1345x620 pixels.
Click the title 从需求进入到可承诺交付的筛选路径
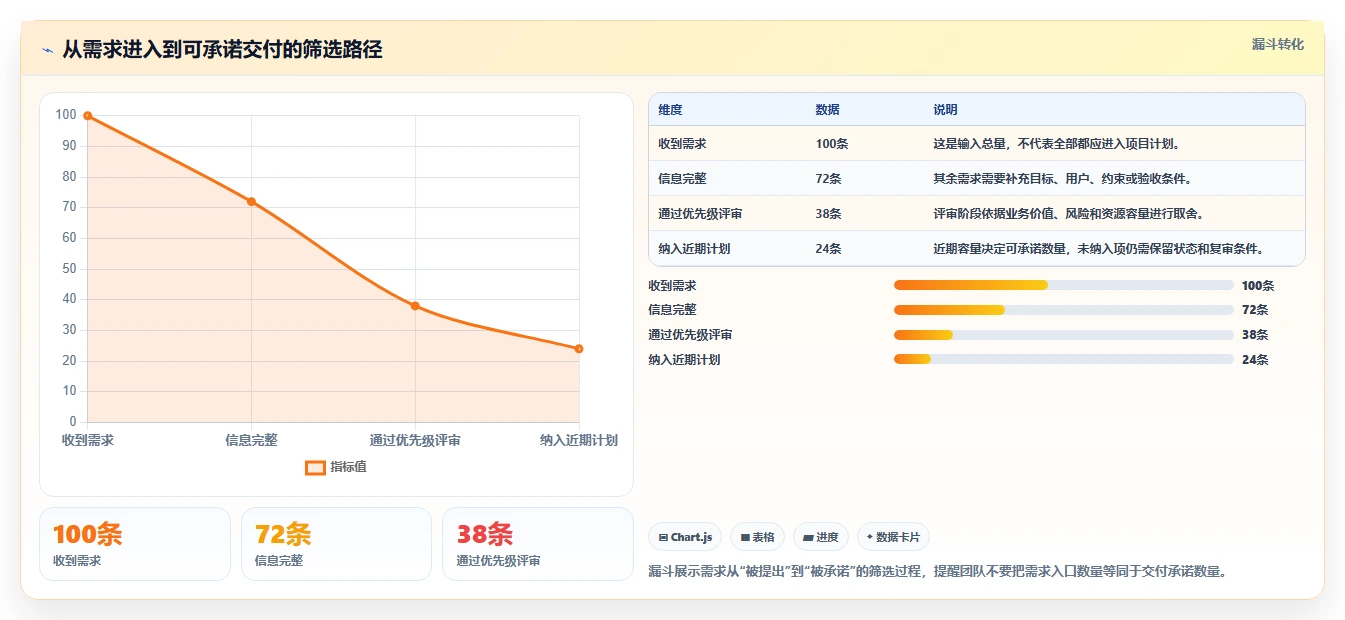click(x=222, y=49)
